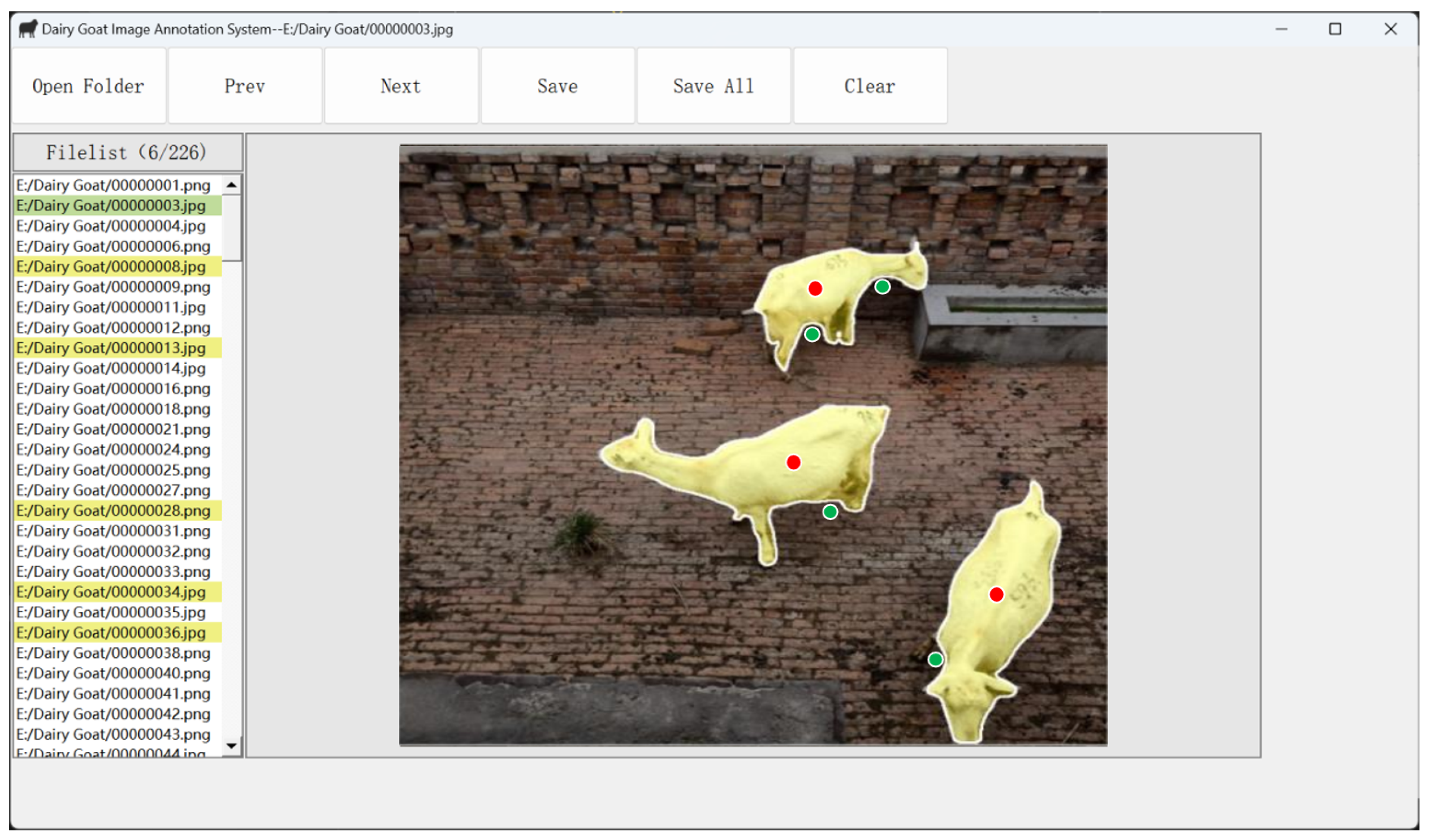This screenshot has height=840, width=1432.
Task: Click green point beside bottom-right goat
Action: tap(936, 660)
